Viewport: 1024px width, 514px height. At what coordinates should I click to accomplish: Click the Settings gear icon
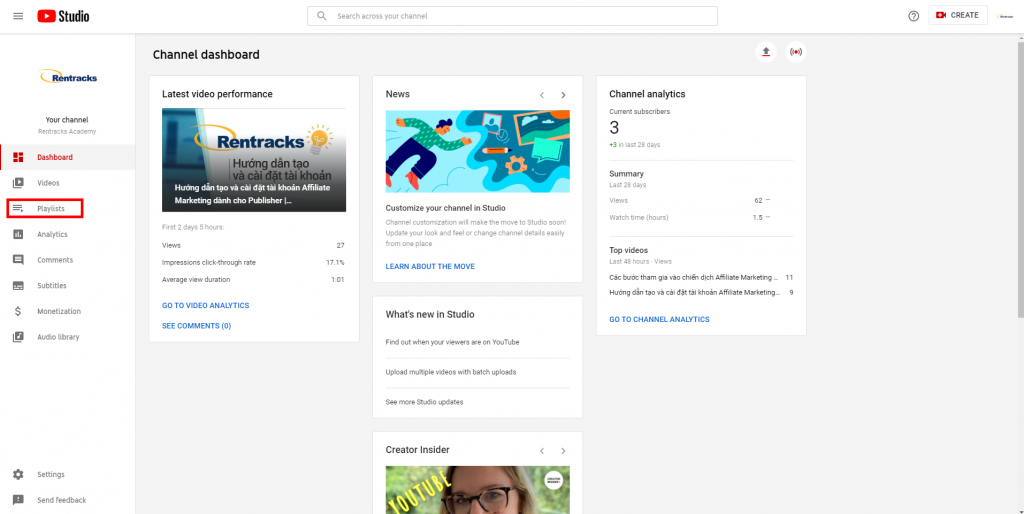pos(18,475)
